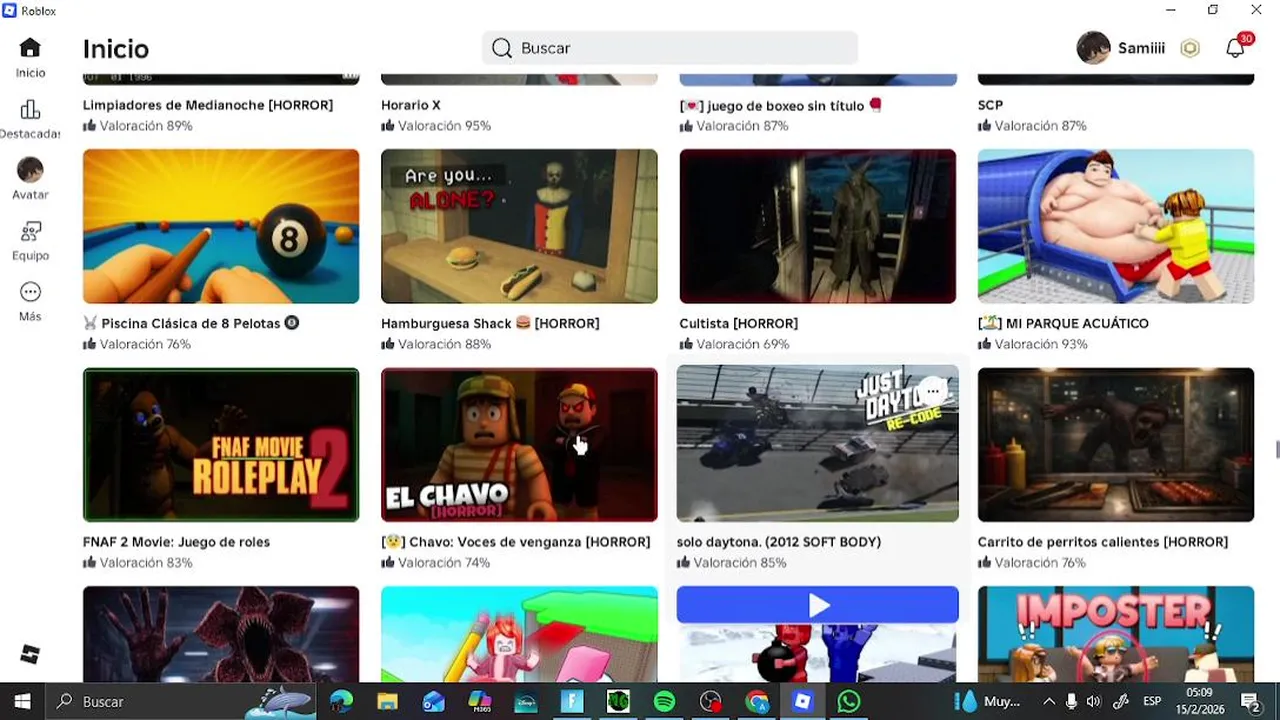Open WhatsApp from the taskbar
The height and width of the screenshot is (720, 1280).
click(848, 702)
